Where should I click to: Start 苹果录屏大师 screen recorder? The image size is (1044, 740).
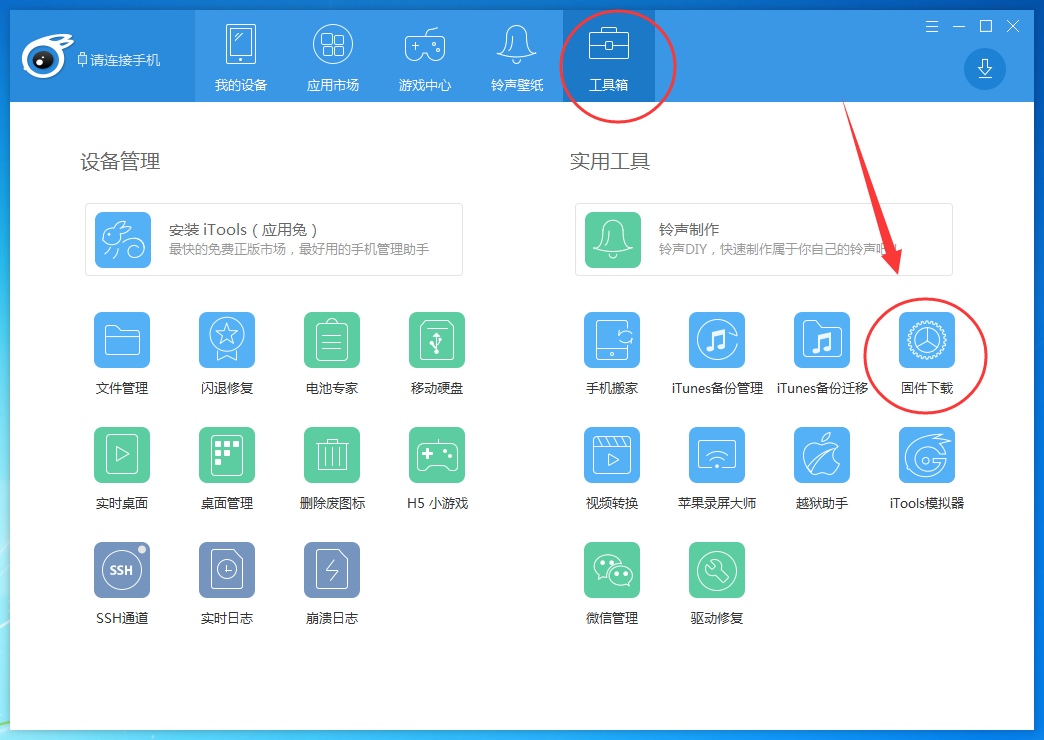(716, 455)
